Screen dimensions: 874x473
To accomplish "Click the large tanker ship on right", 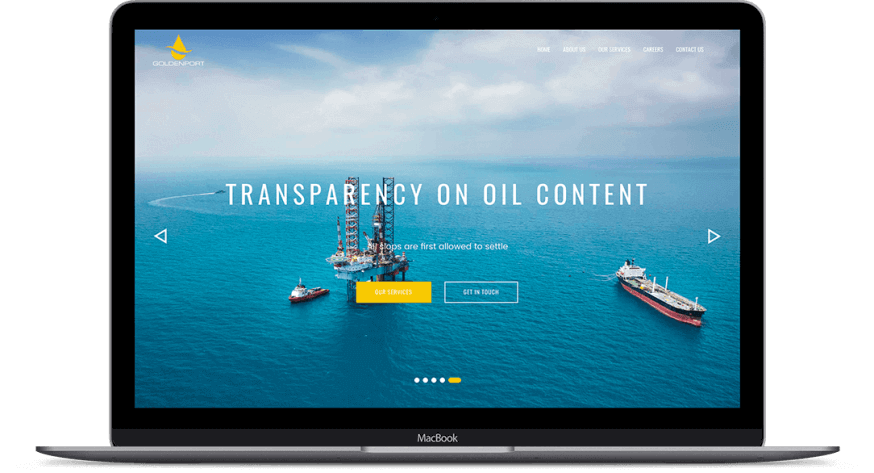I will point(658,293).
